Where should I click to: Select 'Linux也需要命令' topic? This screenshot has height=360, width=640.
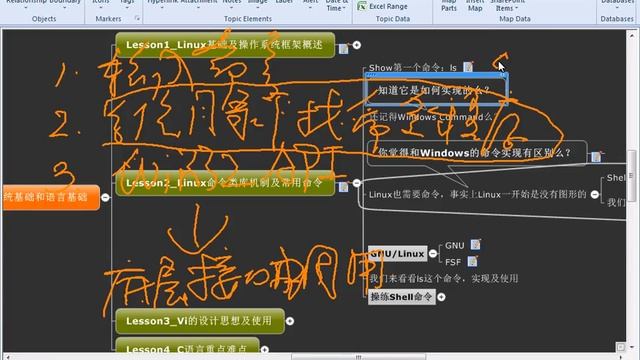point(478,195)
